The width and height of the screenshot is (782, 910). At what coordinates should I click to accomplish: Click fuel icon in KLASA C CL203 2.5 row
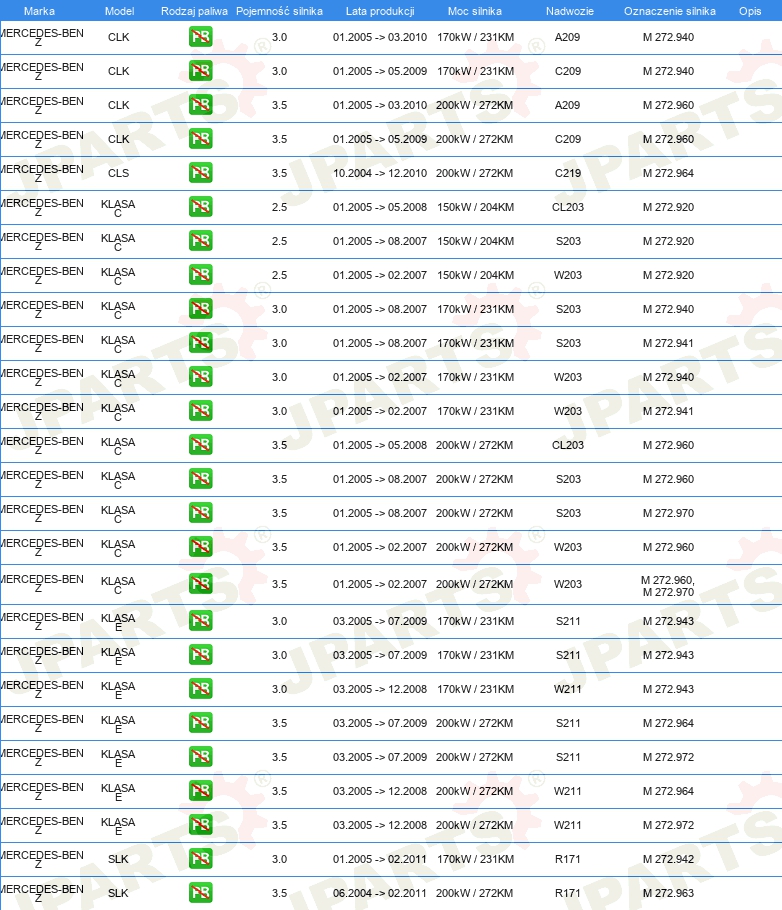(x=200, y=207)
